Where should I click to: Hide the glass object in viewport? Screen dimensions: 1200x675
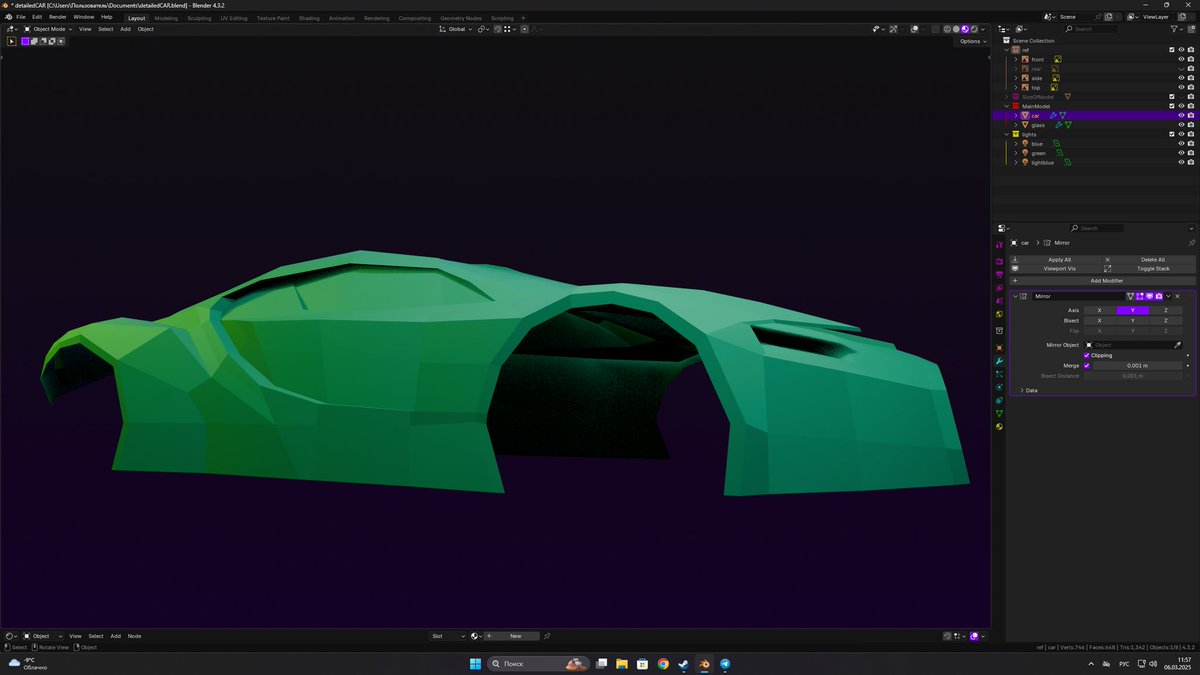pos(1181,125)
